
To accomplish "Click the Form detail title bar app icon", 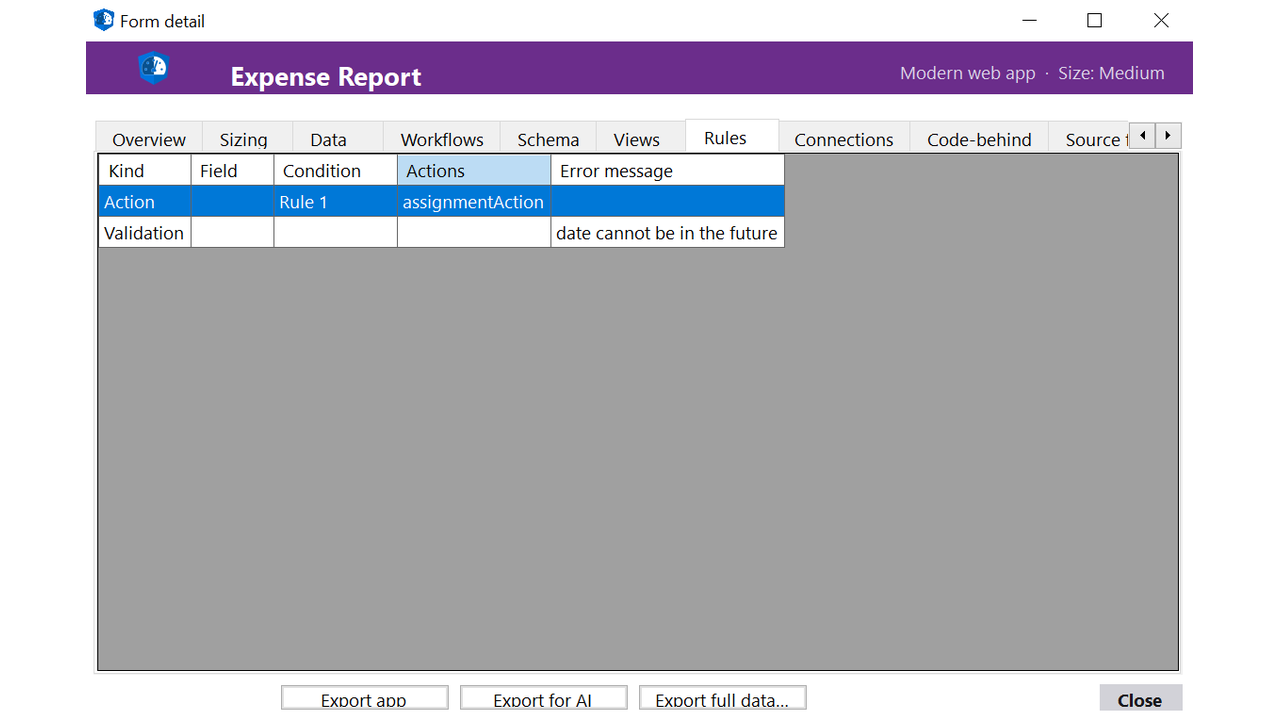I will (x=104, y=20).
